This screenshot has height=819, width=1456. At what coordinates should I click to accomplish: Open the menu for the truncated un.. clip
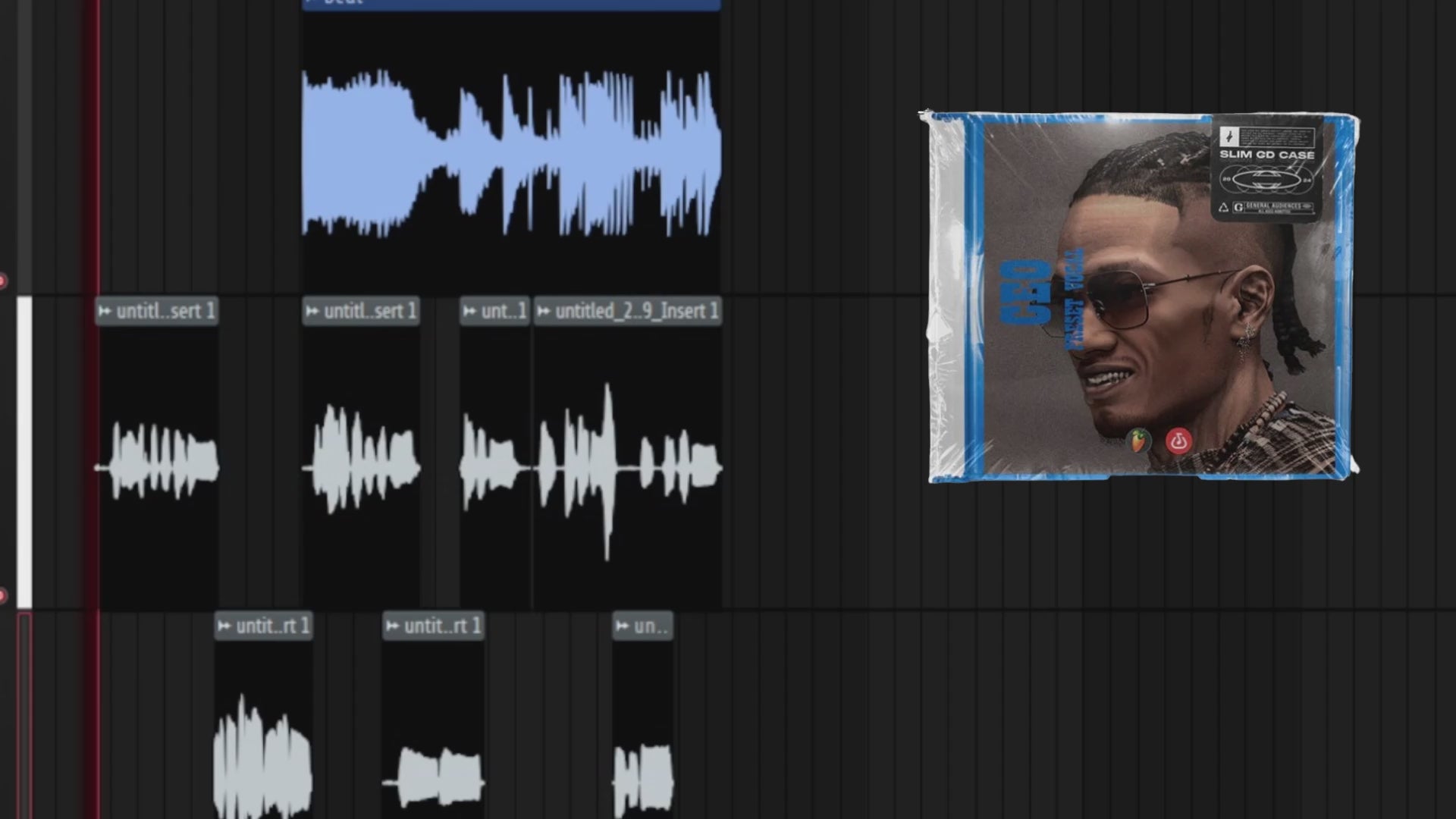pos(621,626)
